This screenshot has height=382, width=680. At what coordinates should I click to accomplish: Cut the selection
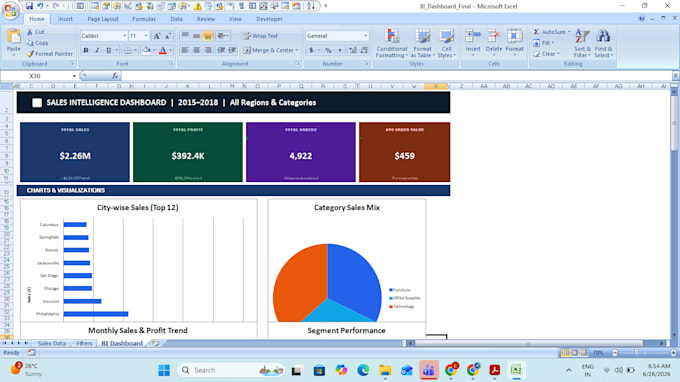(36, 32)
